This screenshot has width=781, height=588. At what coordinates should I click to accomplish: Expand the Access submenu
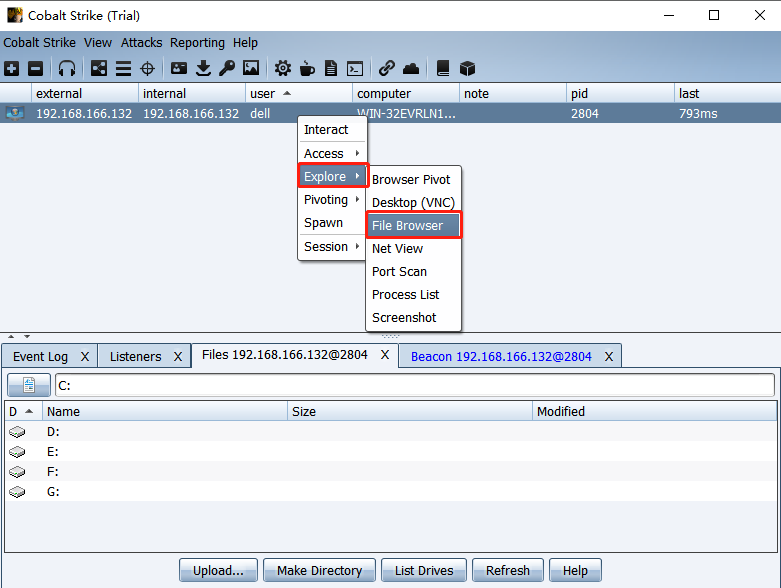pos(332,153)
